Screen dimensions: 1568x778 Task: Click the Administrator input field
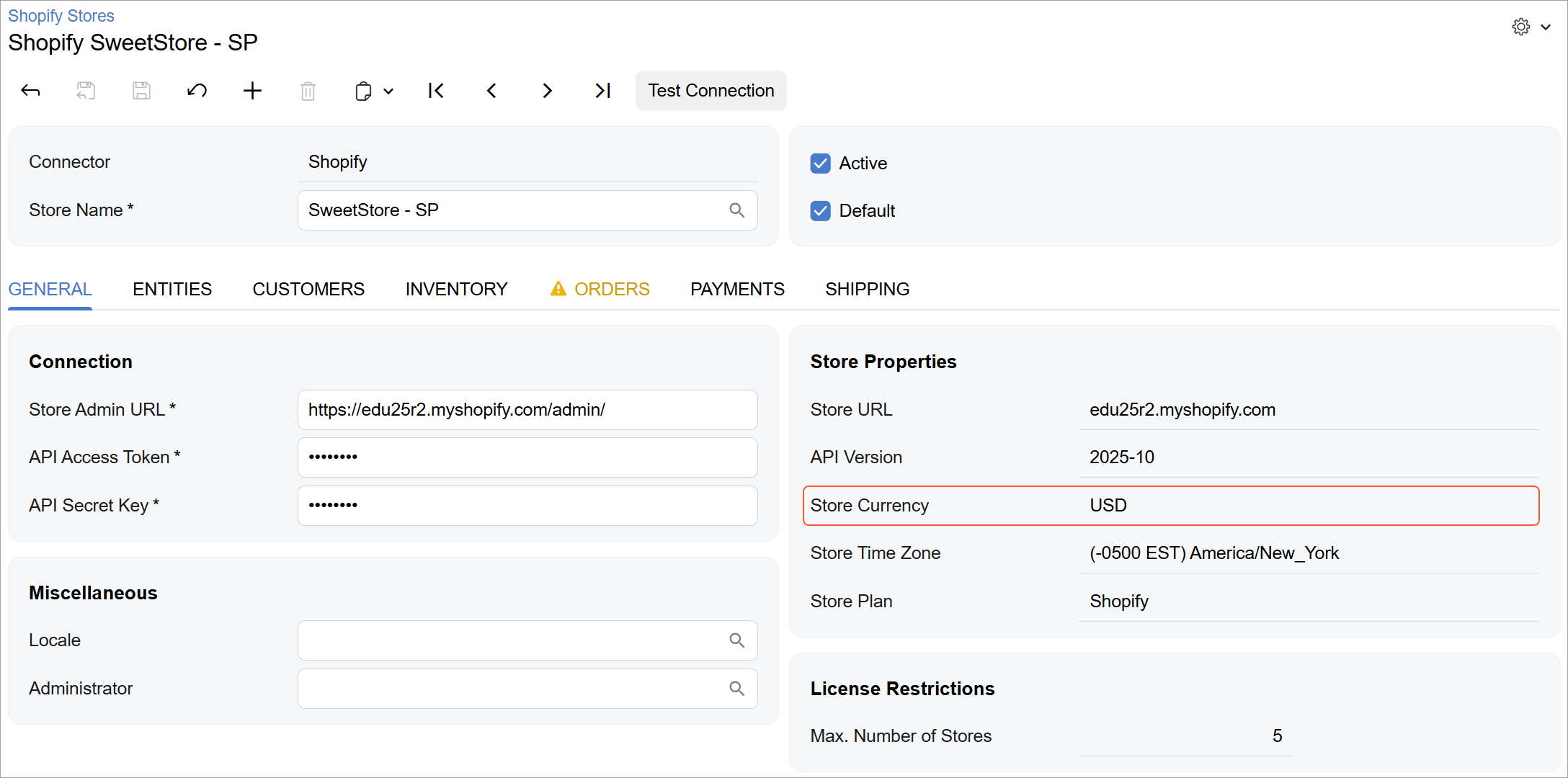527,689
